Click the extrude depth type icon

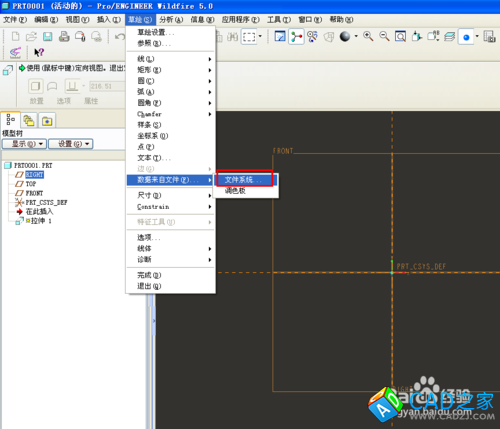point(72,87)
